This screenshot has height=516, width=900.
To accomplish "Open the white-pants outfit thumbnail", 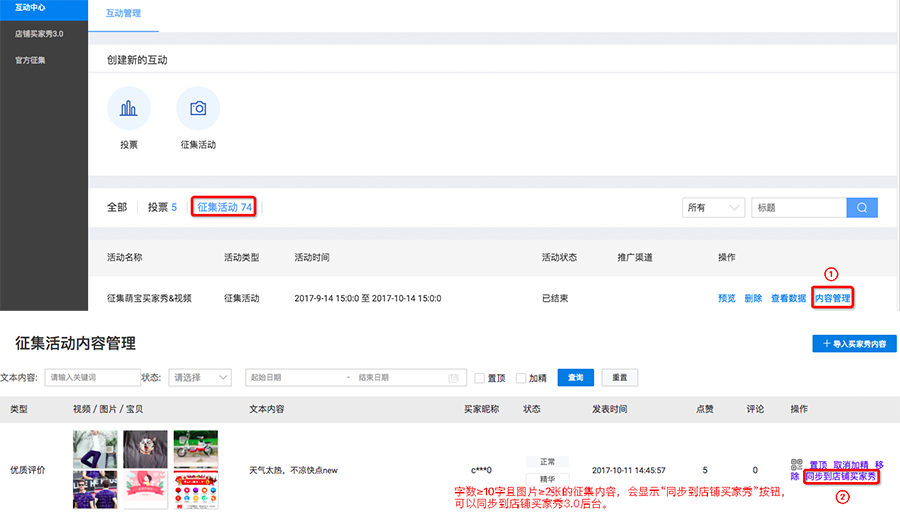I will coord(95,449).
